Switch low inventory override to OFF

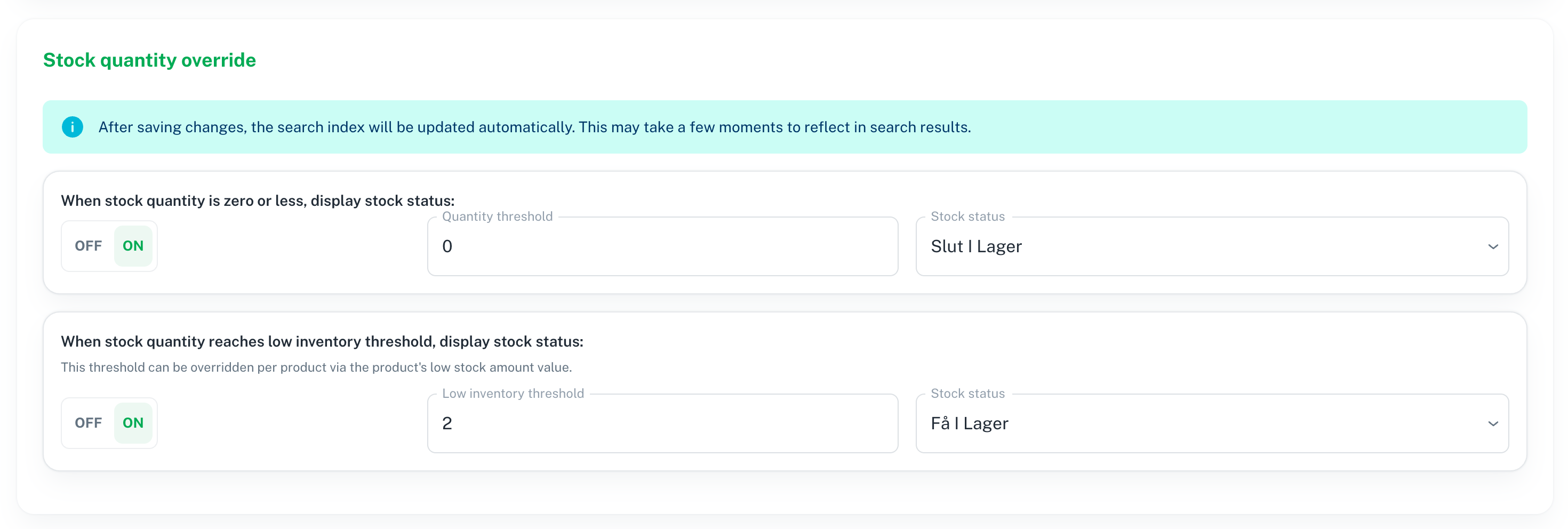tap(88, 423)
